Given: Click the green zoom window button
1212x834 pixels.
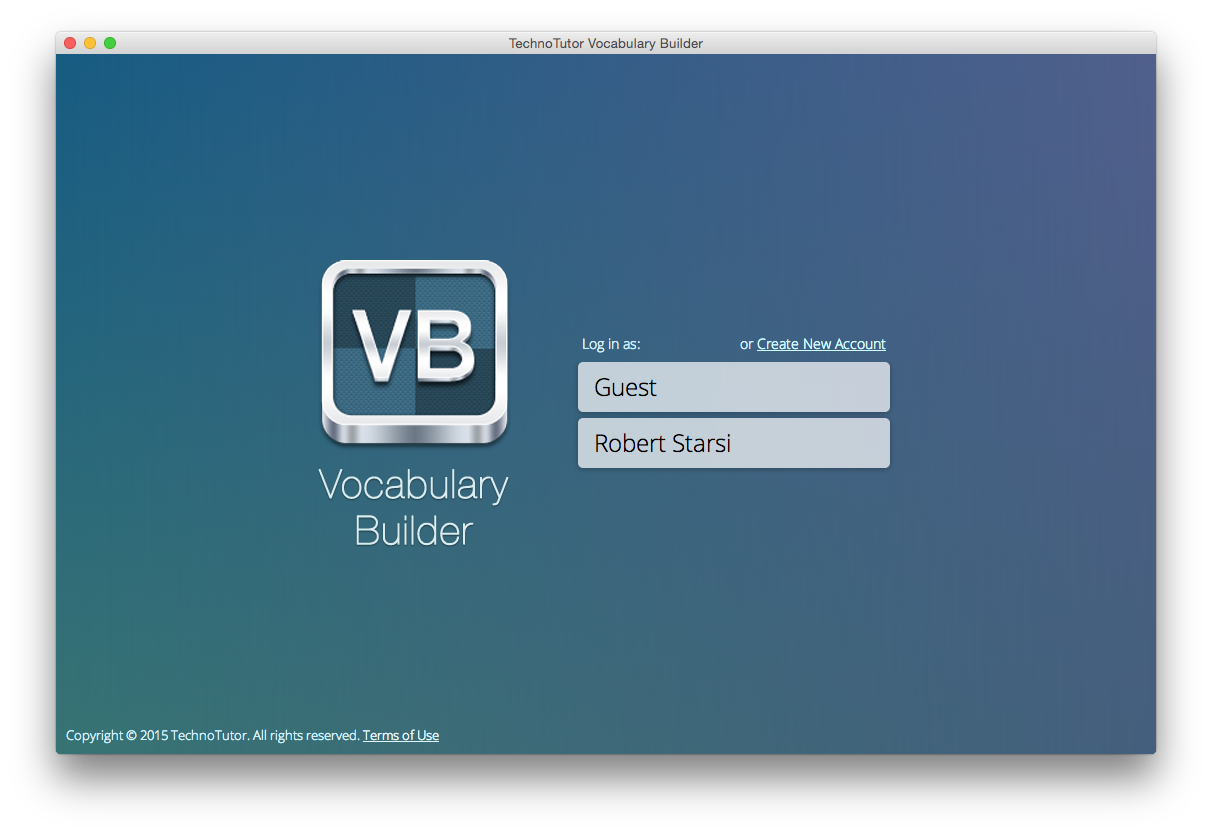Looking at the screenshot, I should pos(109,43).
